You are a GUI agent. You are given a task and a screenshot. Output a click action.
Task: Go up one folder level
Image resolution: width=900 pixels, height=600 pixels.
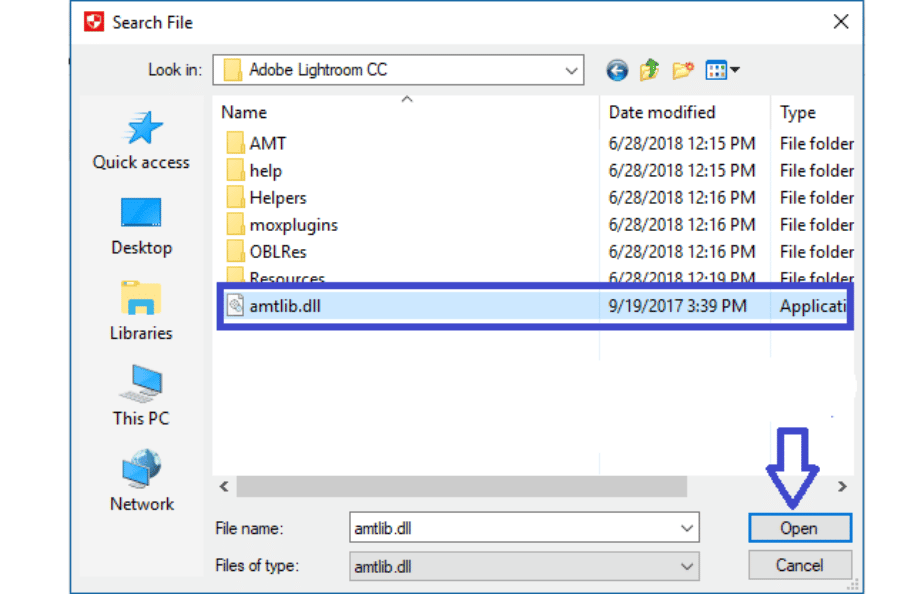pyautogui.click(x=649, y=70)
